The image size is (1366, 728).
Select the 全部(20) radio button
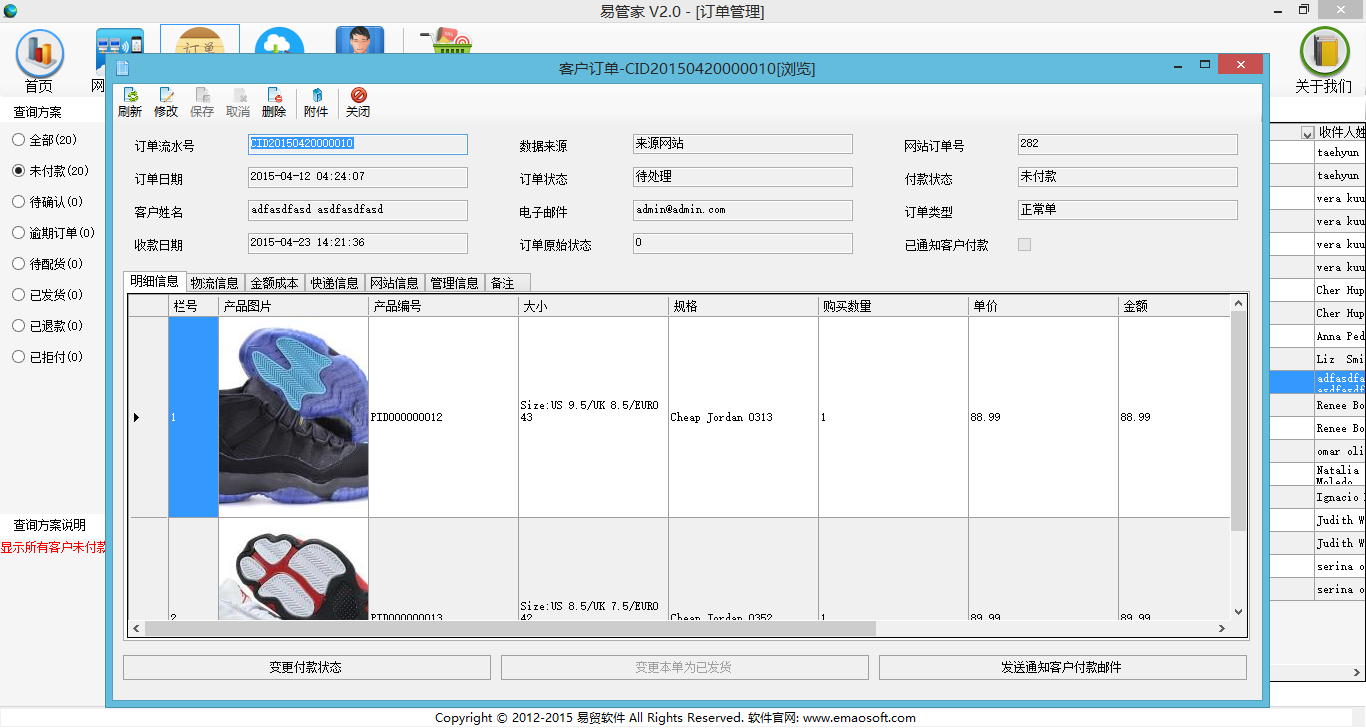[18, 140]
